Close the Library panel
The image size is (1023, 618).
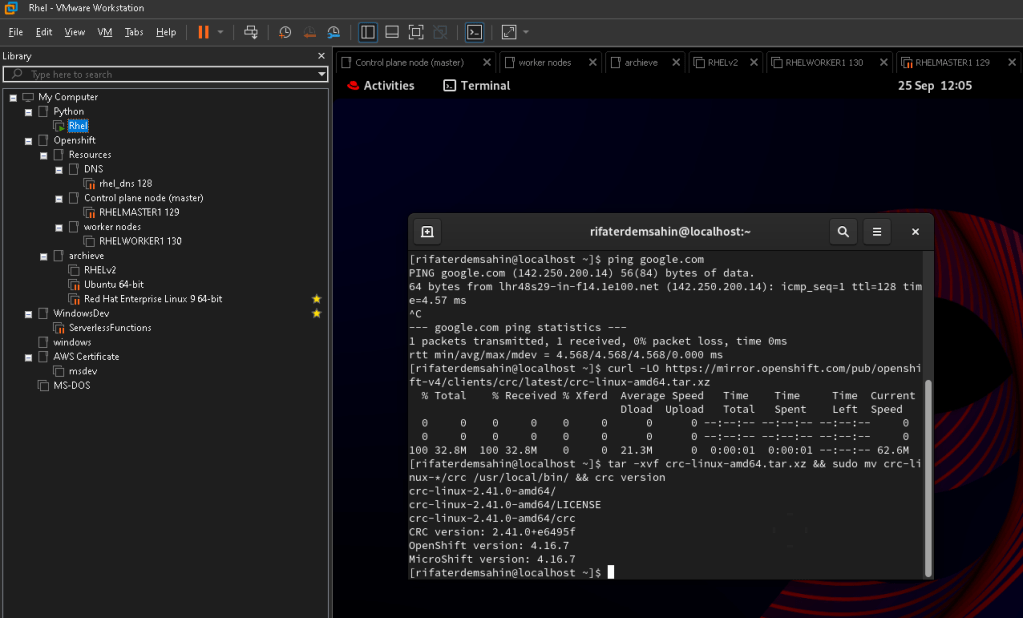321,56
